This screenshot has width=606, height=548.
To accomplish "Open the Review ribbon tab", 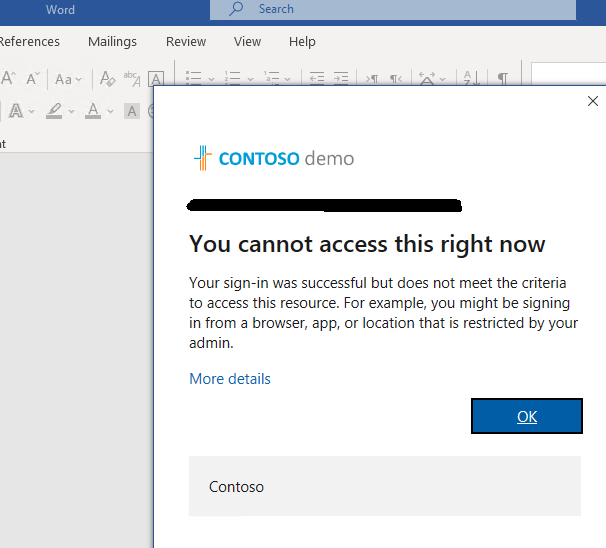I will point(186,41).
